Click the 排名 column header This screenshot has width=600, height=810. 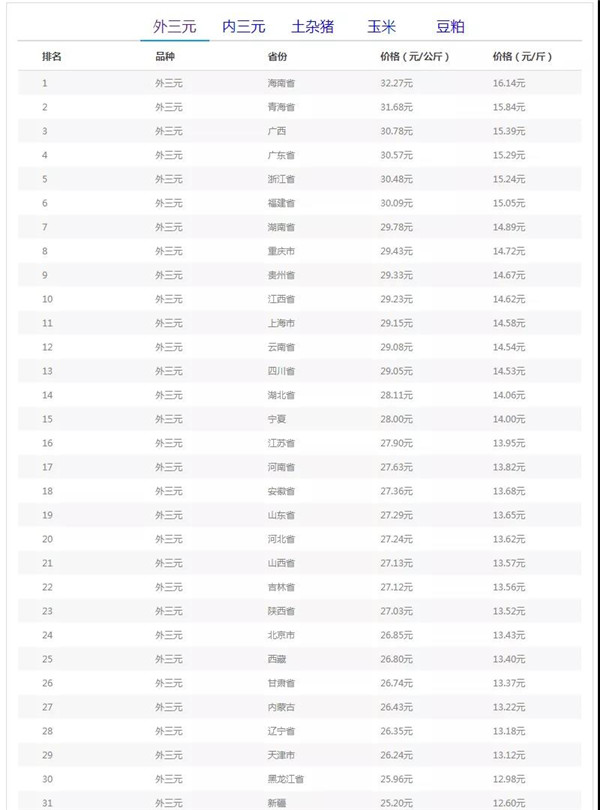pos(52,57)
